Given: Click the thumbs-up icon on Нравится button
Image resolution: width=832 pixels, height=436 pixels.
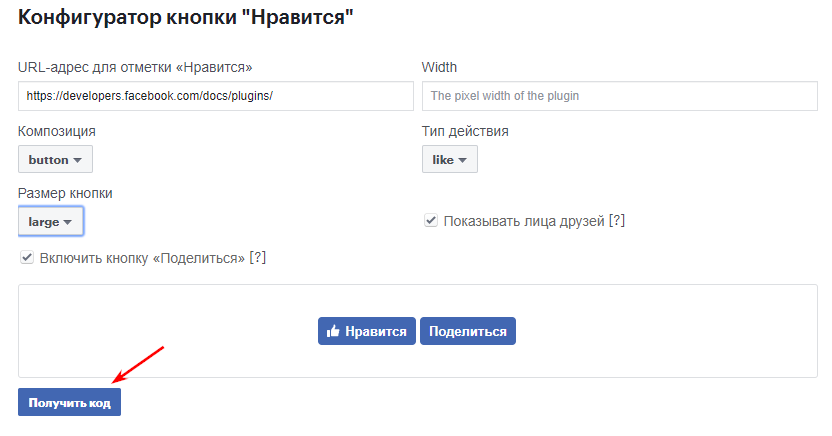Looking at the screenshot, I should (333, 331).
